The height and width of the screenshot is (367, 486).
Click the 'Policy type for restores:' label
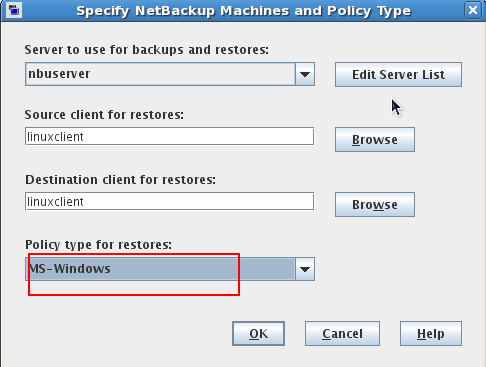pyautogui.click(x=98, y=245)
